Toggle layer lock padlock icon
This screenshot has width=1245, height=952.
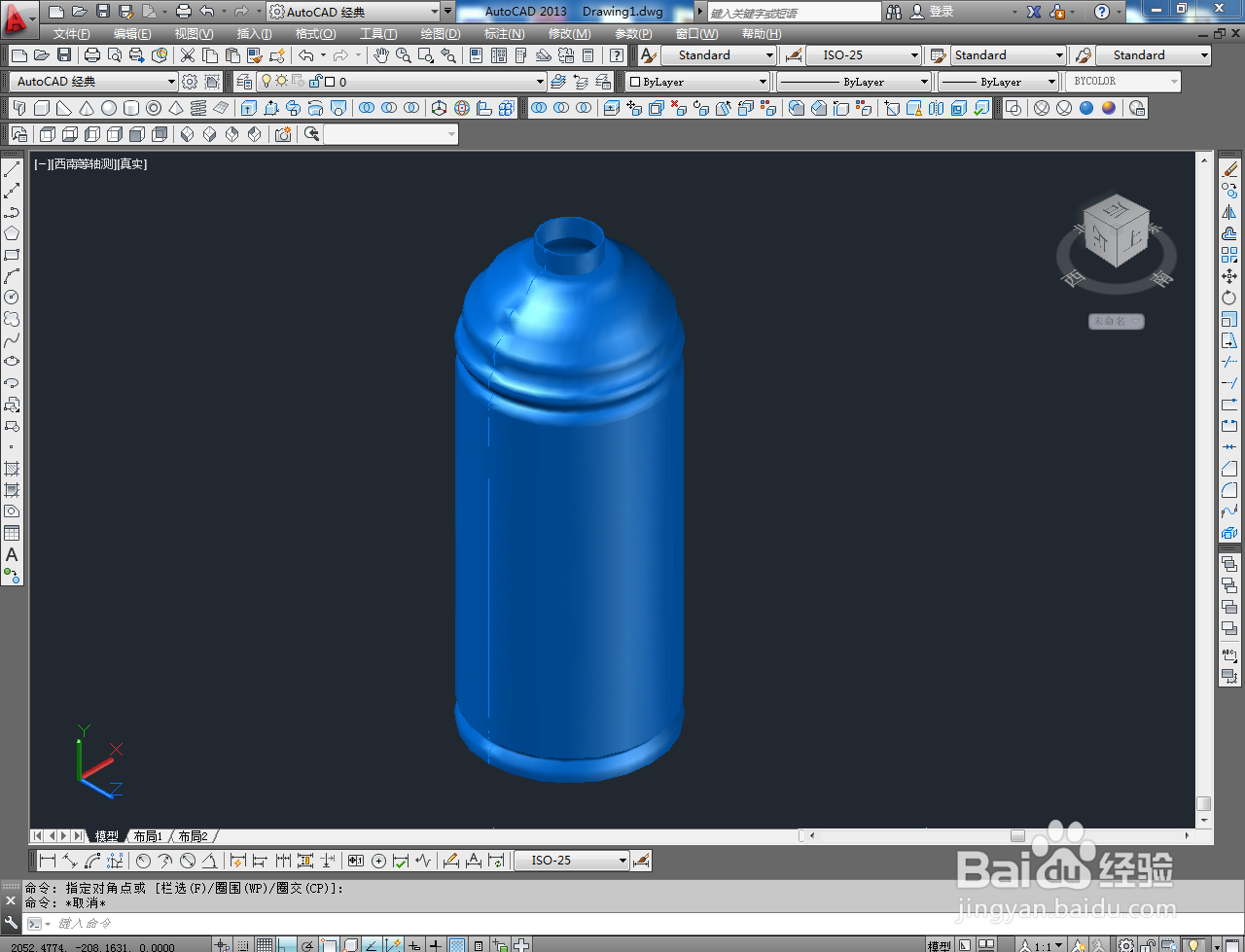tap(315, 82)
